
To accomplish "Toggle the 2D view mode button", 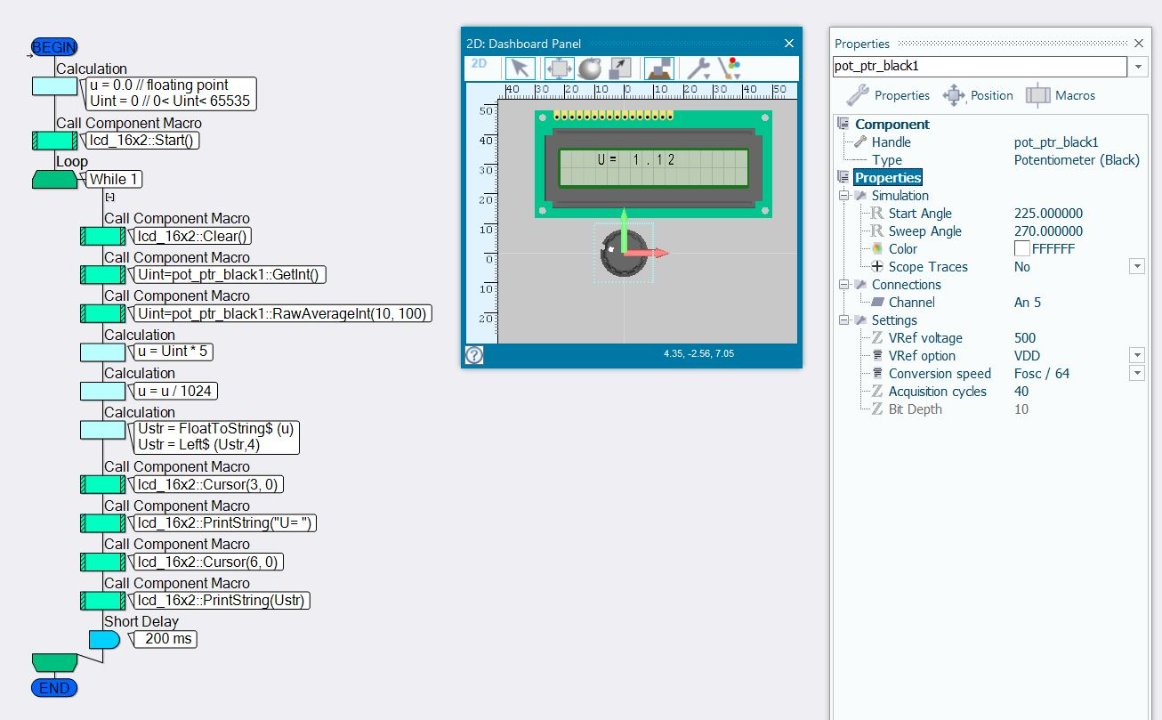I will [479, 64].
